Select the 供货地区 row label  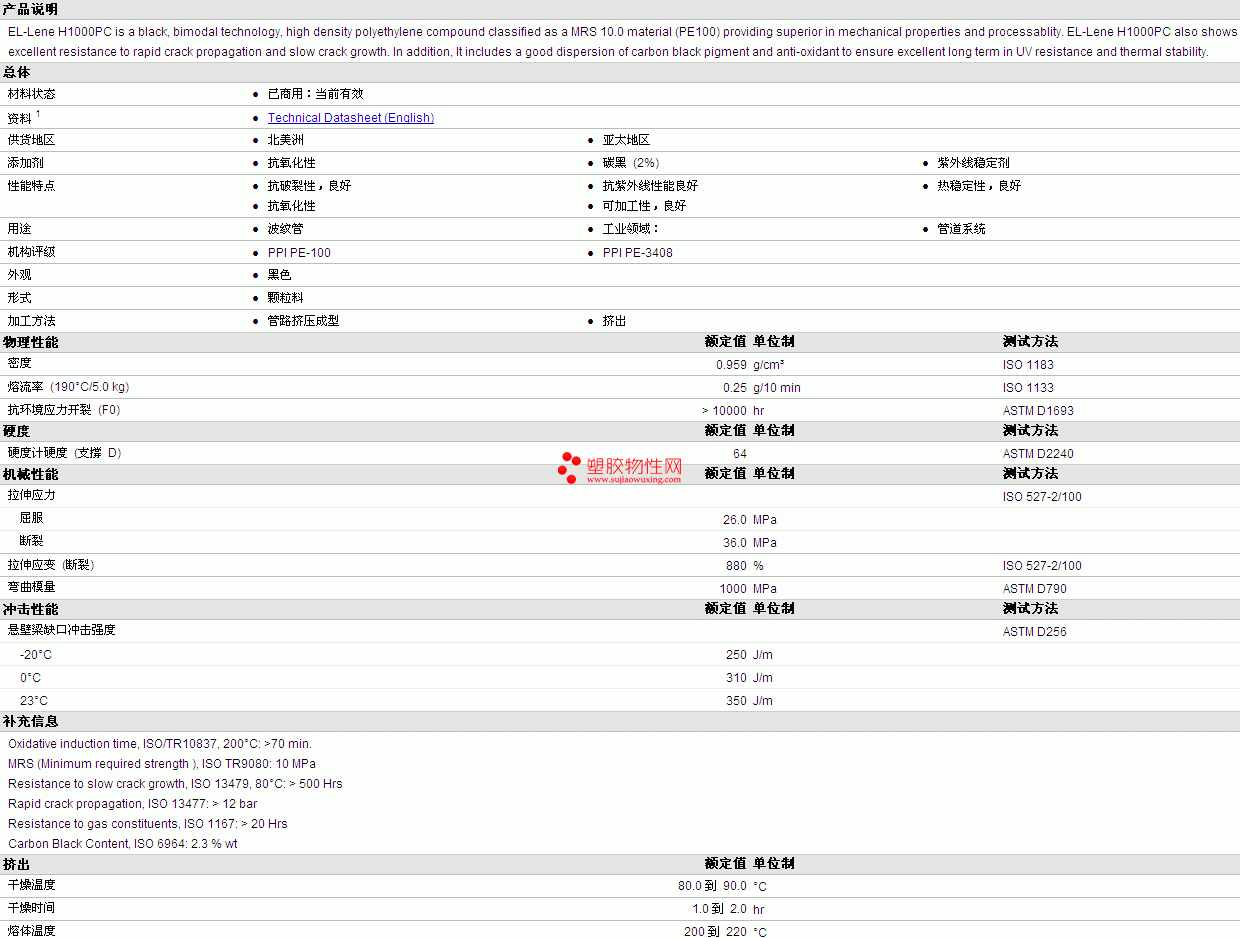(32, 140)
